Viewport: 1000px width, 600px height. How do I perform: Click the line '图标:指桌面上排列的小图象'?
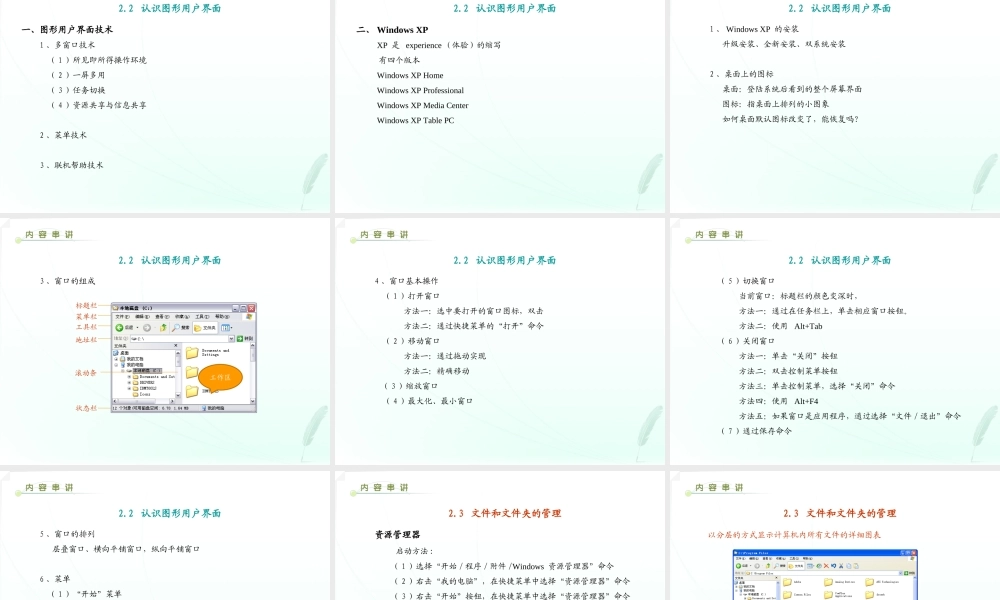(776, 104)
